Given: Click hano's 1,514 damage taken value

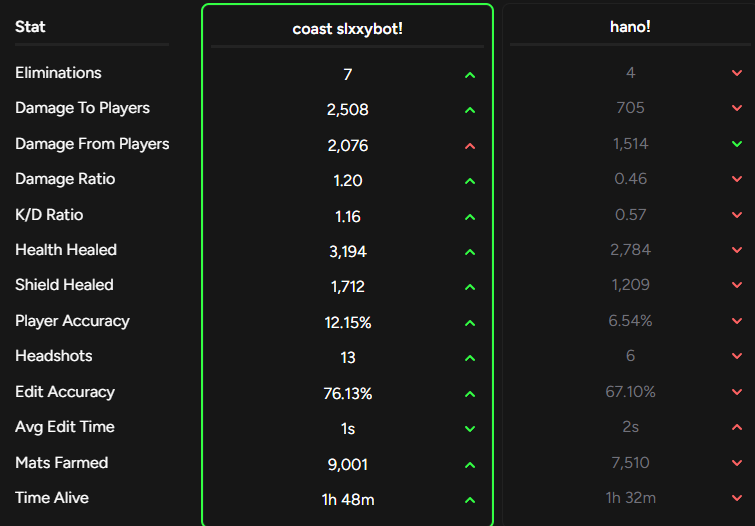Looking at the screenshot, I should click(630, 144).
